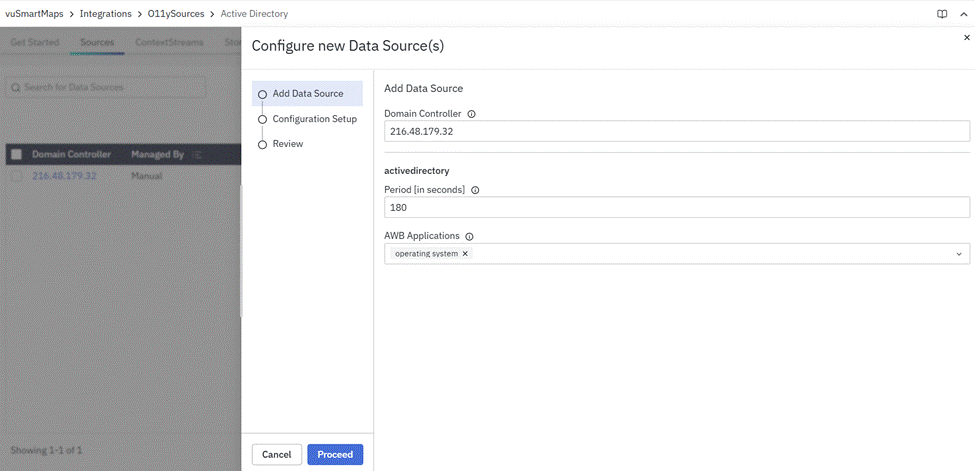Open the ContextStreams tab

(x=169, y=43)
